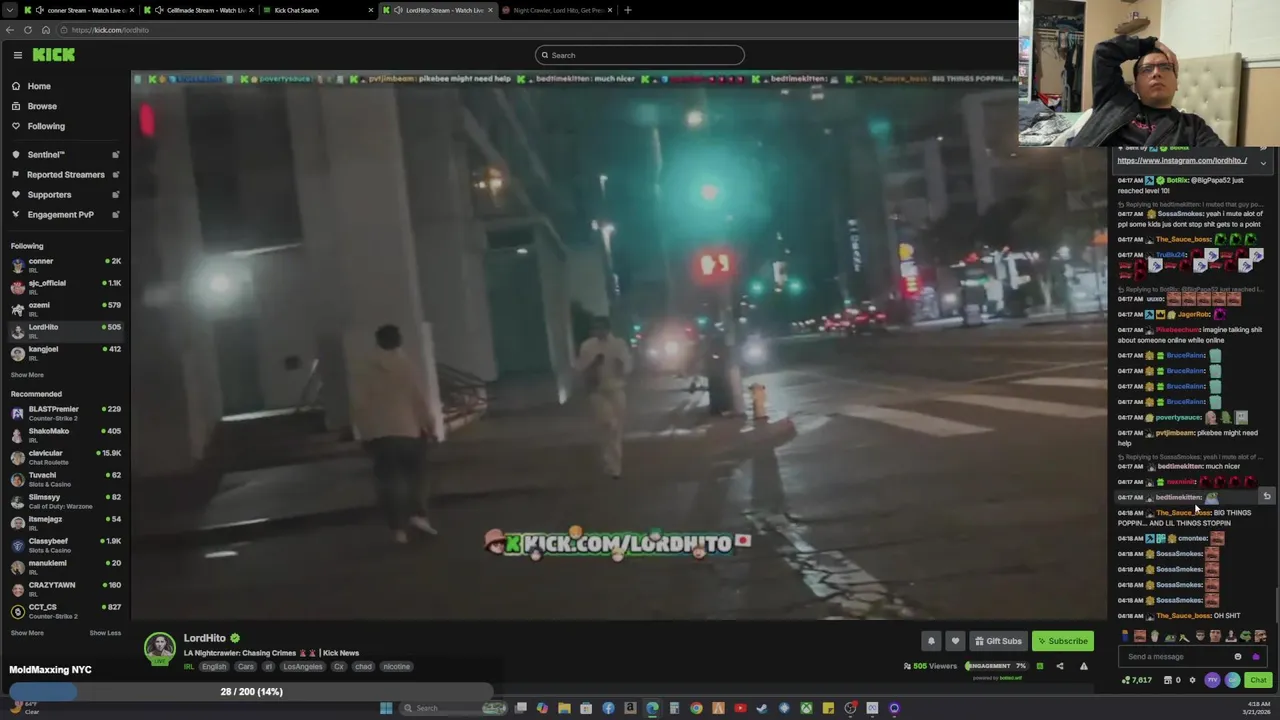Select the LosAngeles tag
This screenshot has width=1280, height=720.
pos(302,666)
